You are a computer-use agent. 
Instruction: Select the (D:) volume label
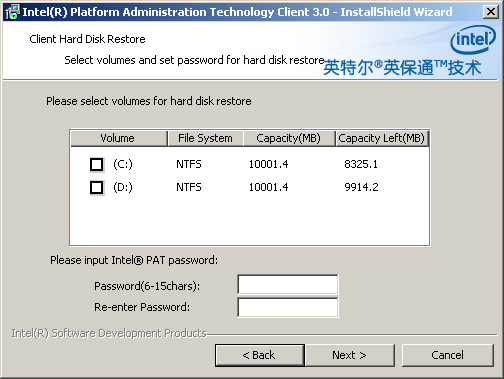point(123,187)
